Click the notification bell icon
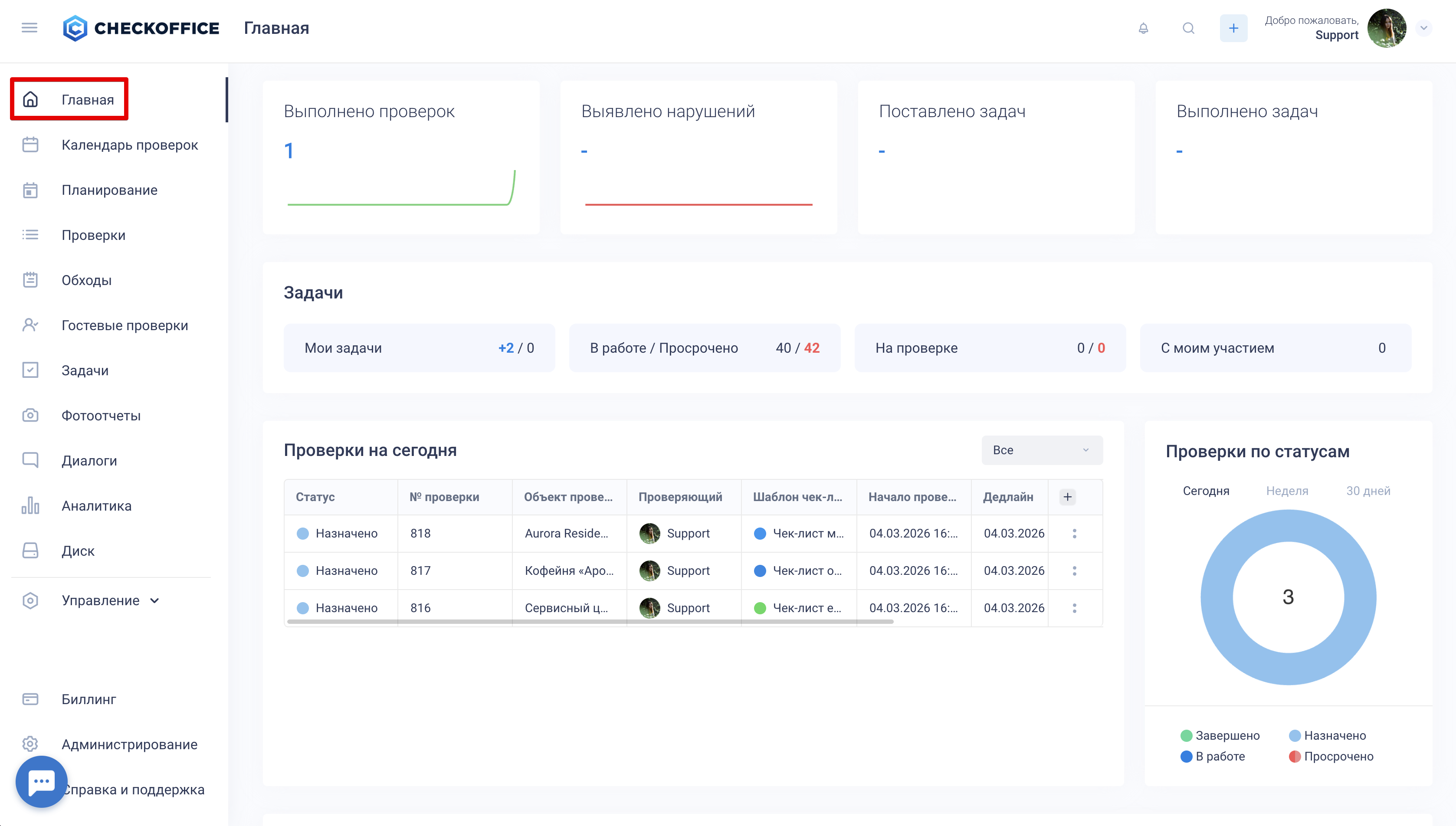The width and height of the screenshot is (1456, 826). [1143, 28]
